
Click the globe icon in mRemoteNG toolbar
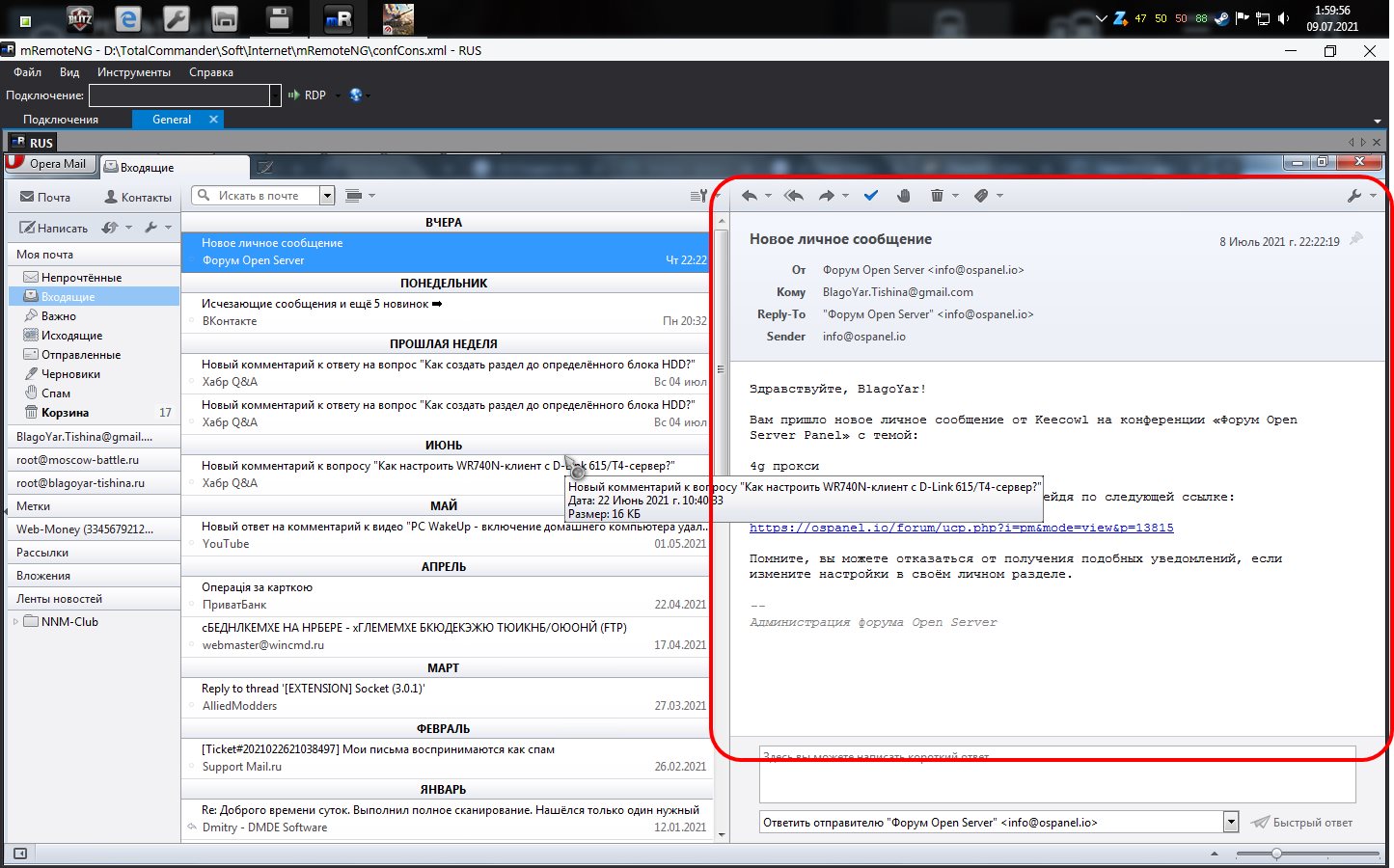356,95
